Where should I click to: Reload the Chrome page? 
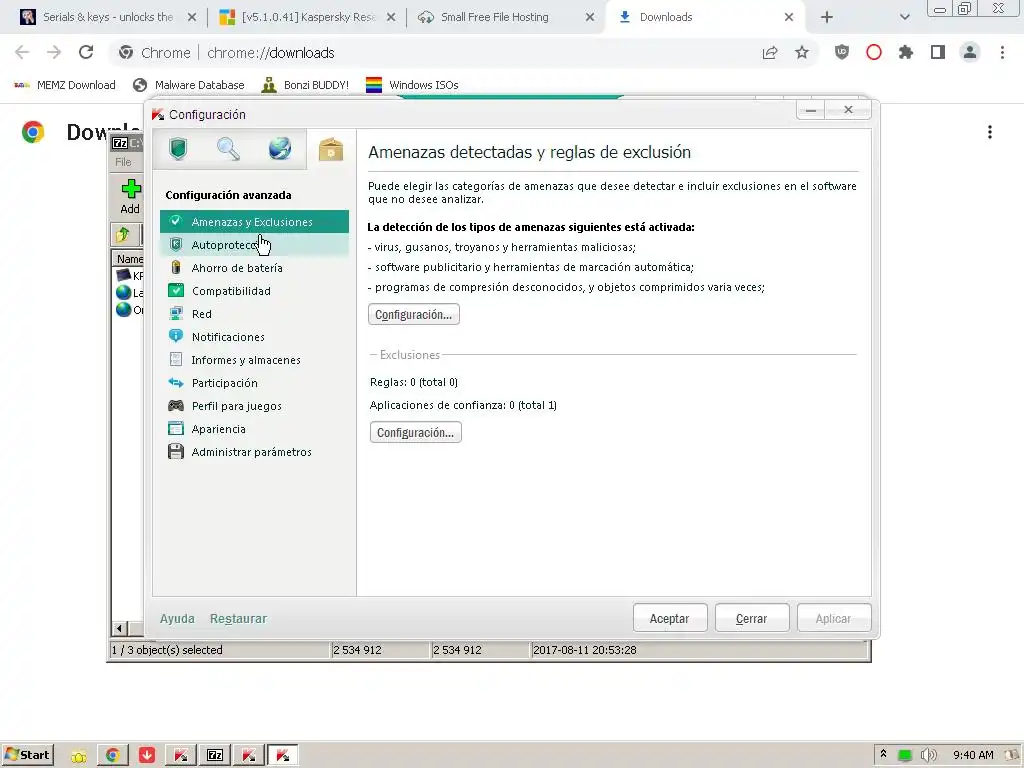click(x=86, y=52)
